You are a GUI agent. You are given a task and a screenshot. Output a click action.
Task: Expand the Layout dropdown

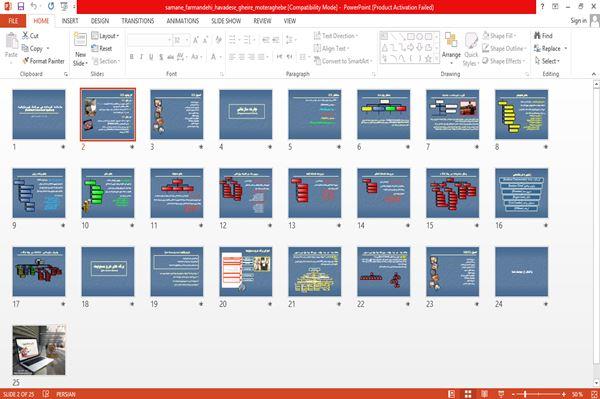coord(106,36)
